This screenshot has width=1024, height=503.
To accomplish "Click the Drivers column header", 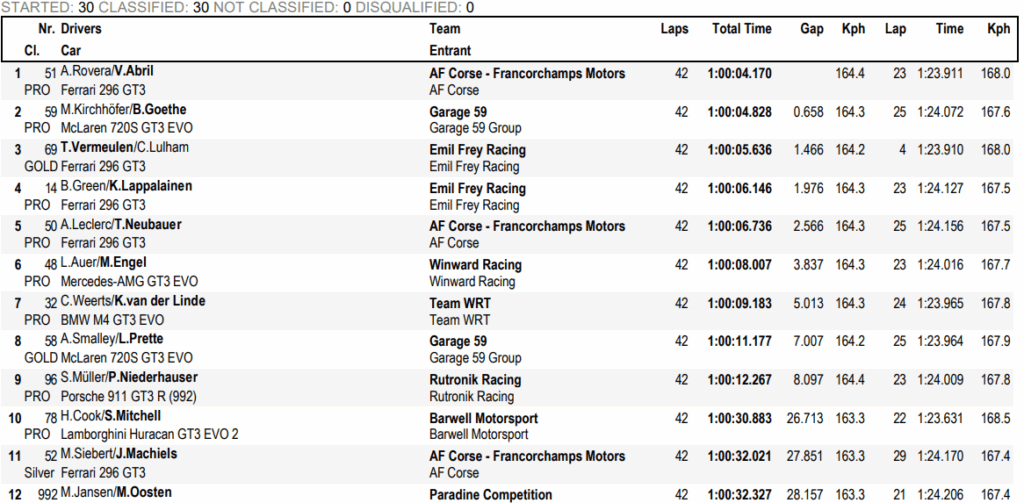I will tap(81, 29).
